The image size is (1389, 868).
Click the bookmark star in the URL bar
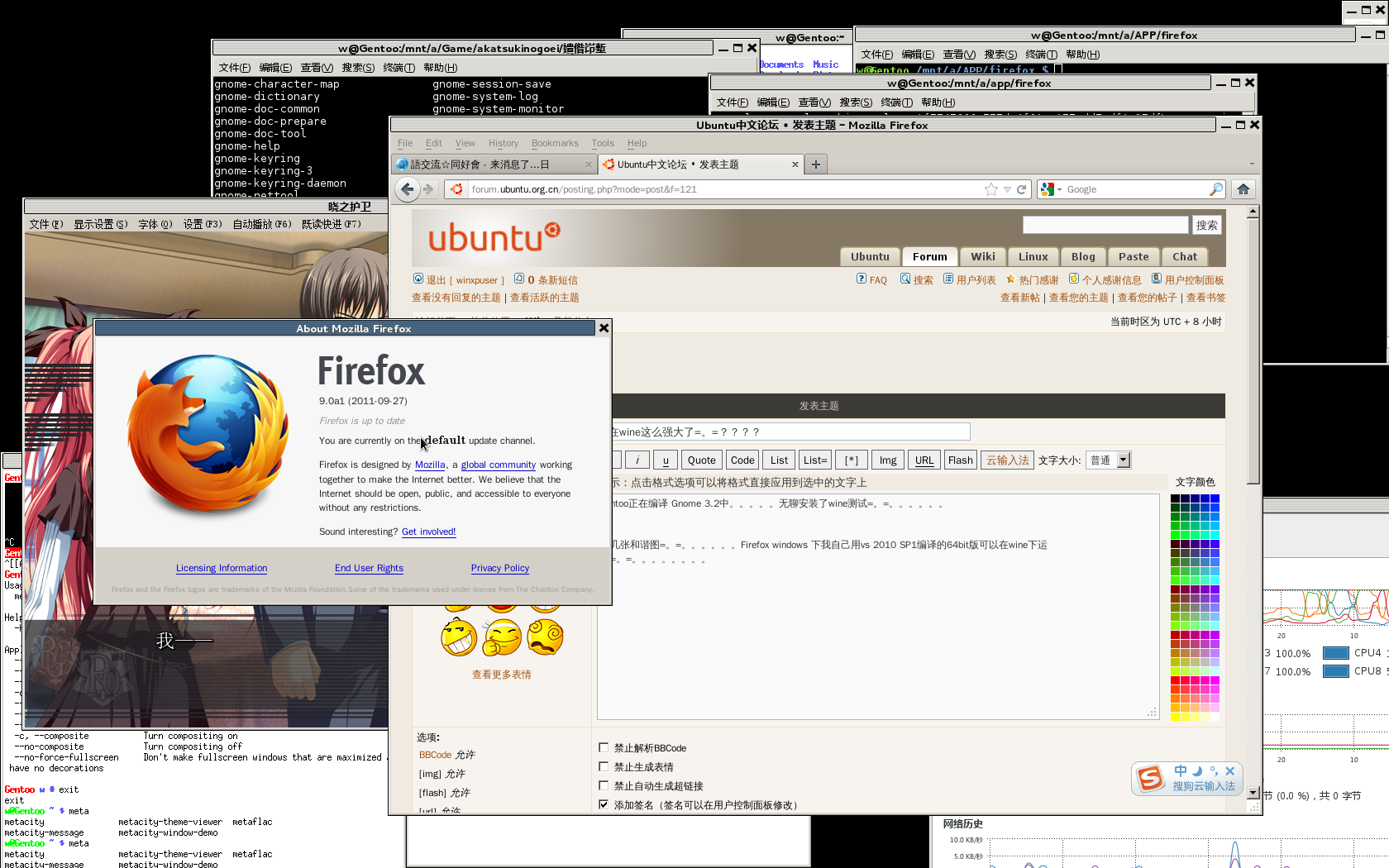tap(991, 189)
